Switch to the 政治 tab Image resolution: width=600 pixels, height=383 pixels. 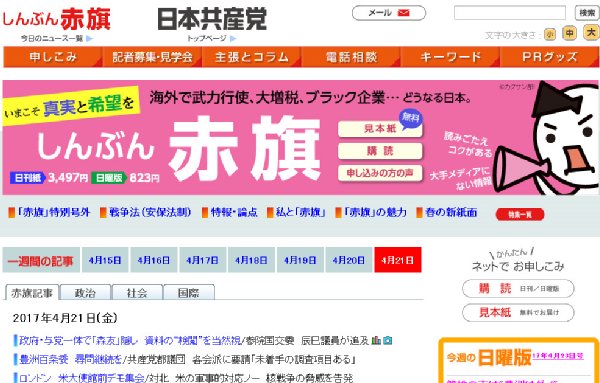coord(85,293)
